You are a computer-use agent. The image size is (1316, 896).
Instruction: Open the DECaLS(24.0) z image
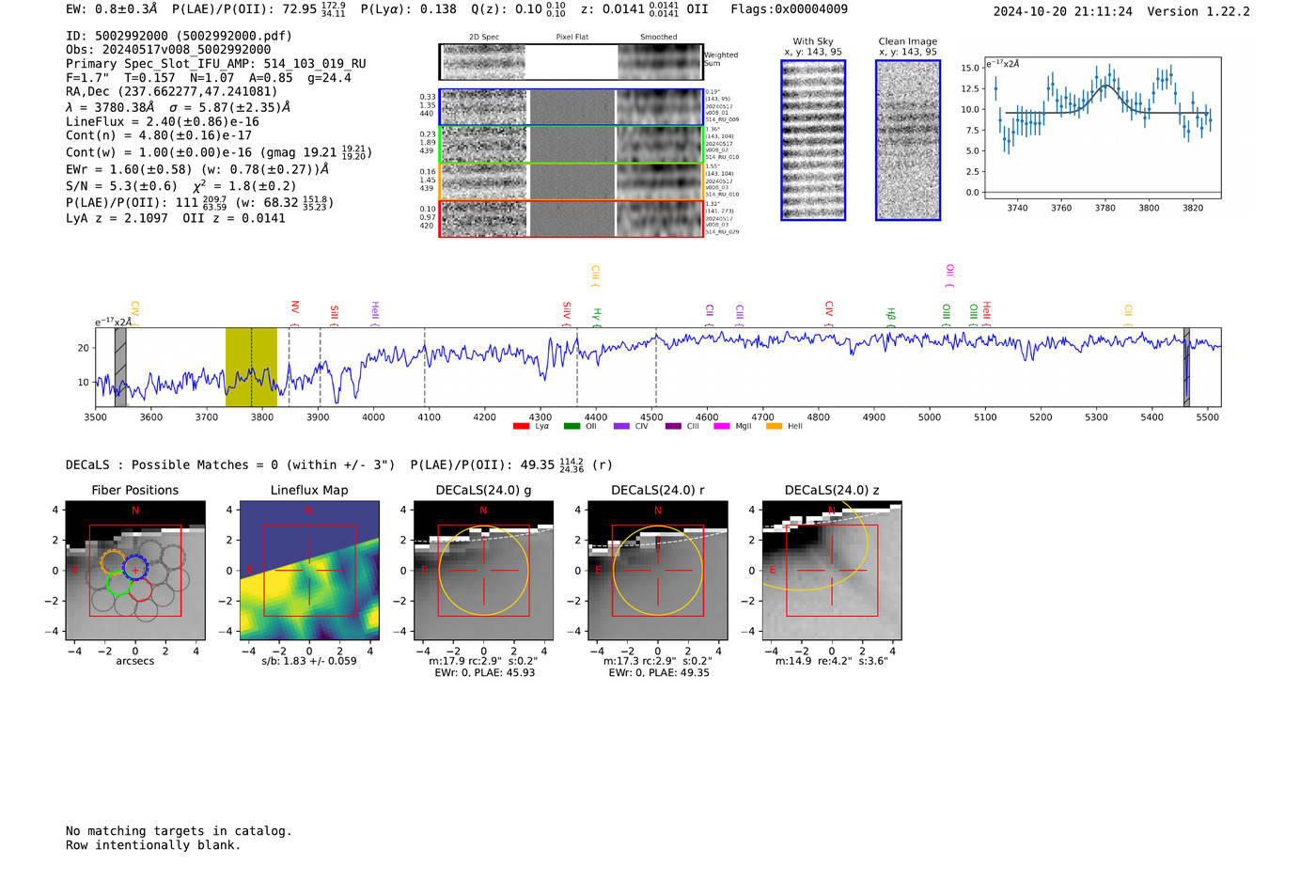click(x=832, y=572)
